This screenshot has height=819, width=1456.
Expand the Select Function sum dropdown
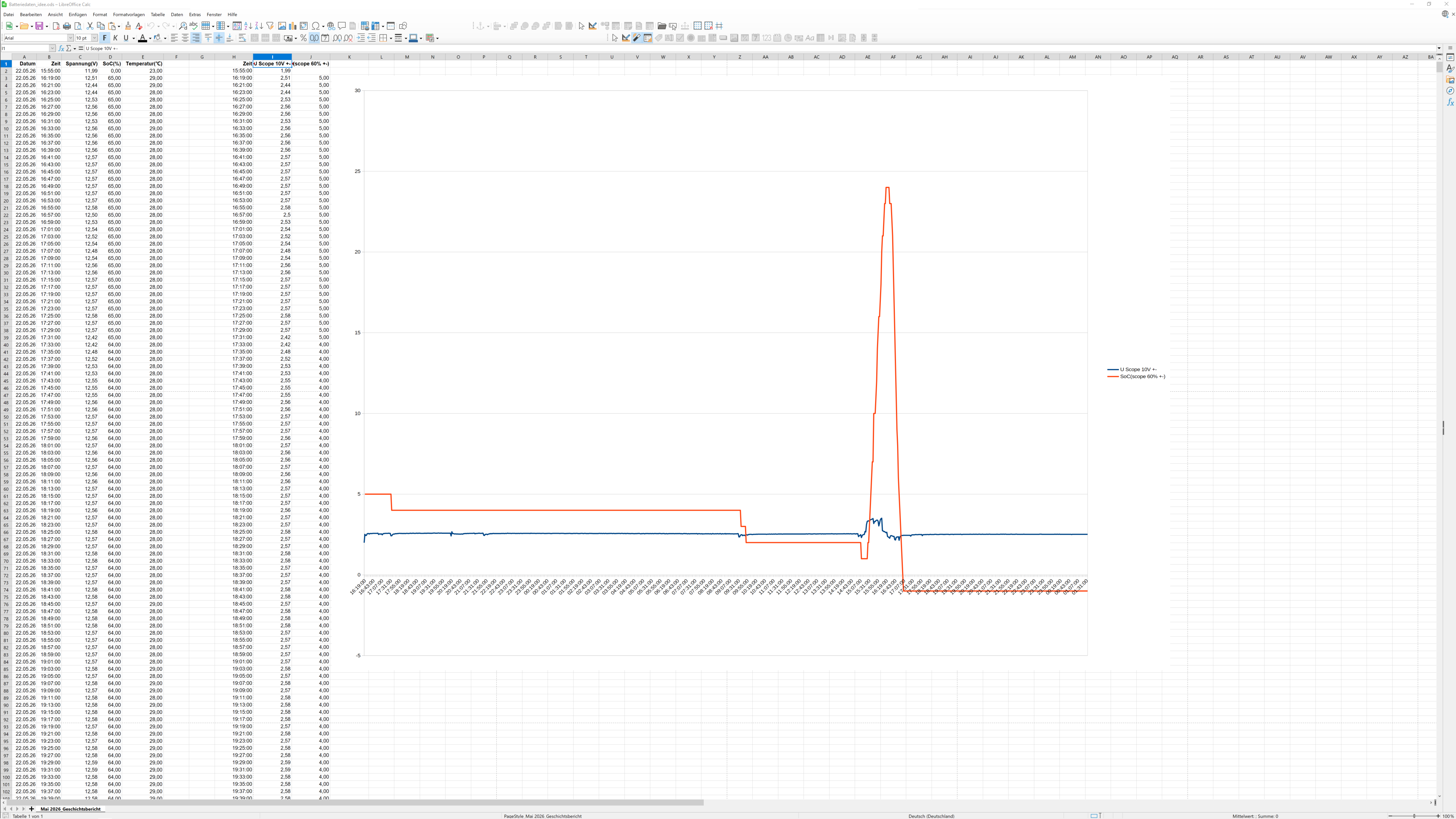click(x=75, y=49)
